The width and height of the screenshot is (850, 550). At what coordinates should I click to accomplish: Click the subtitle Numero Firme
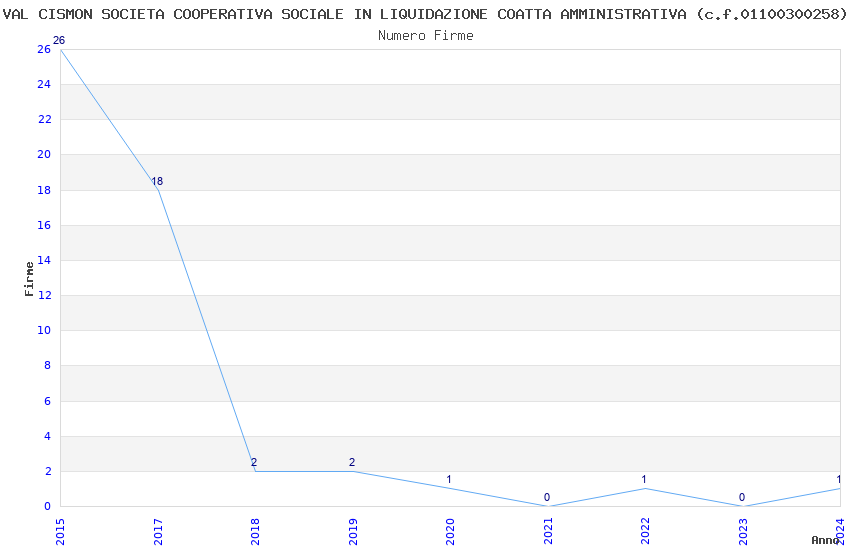point(426,36)
